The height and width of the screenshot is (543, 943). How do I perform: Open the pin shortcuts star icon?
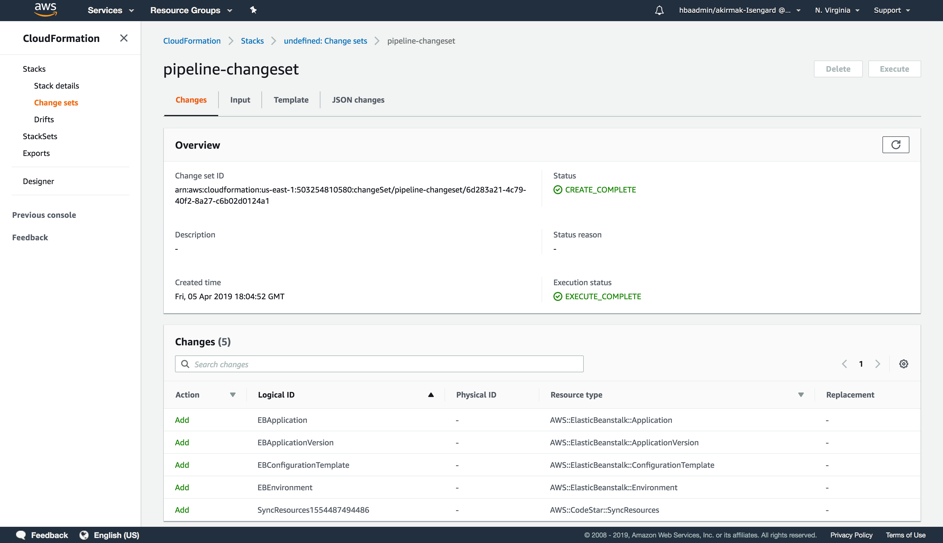pyautogui.click(x=253, y=10)
